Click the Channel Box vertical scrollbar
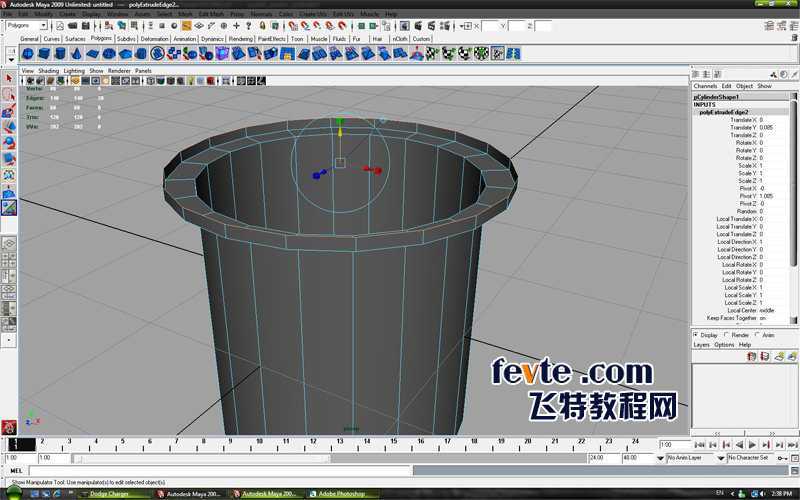The width and height of the screenshot is (800, 500). click(793, 184)
